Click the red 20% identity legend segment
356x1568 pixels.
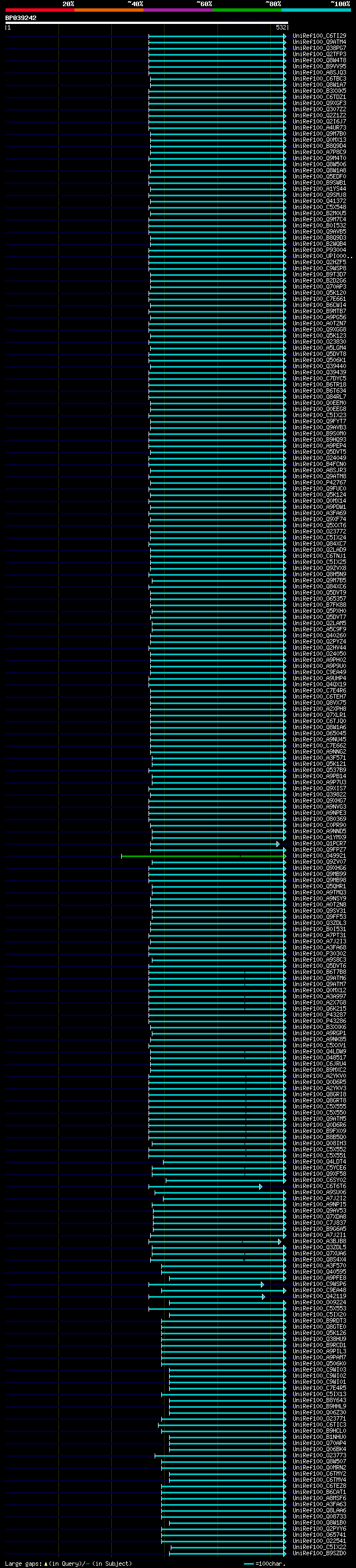pyautogui.click(x=39, y=10)
